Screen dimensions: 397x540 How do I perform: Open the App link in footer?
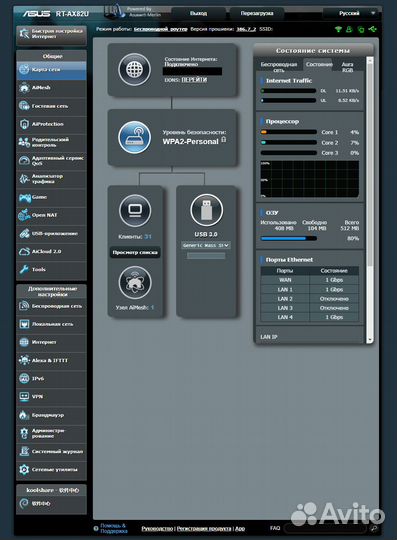click(x=240, y=528)
